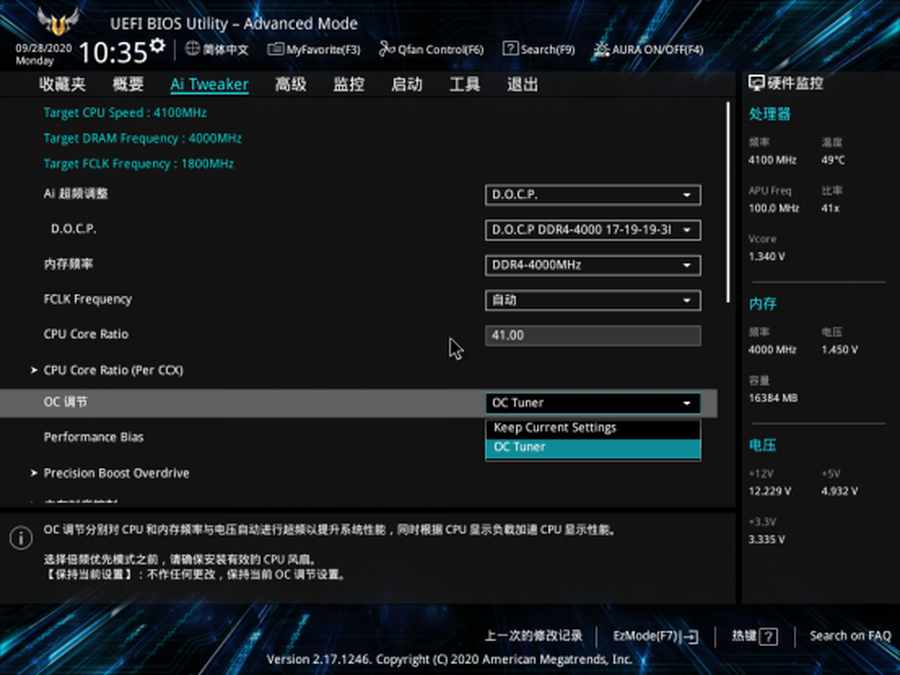Open the 内存频率 DDR4-4000MHz dropdown
Image resolution: width=900 pixels, height=675 pixels.
[592, 265]
